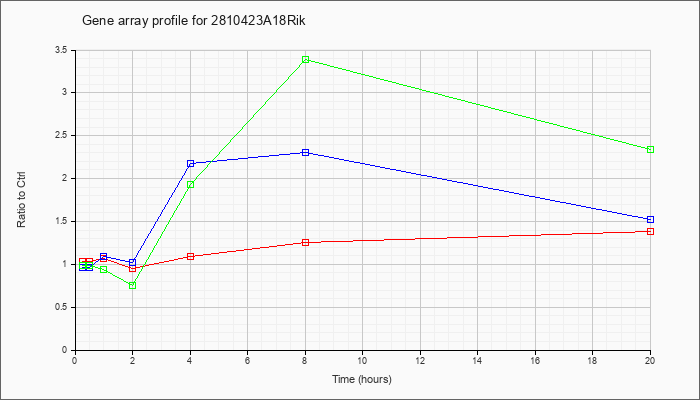The image size is (700, 400).
Task: Select the blue marker at 1 hour
Action: [104, 256]
